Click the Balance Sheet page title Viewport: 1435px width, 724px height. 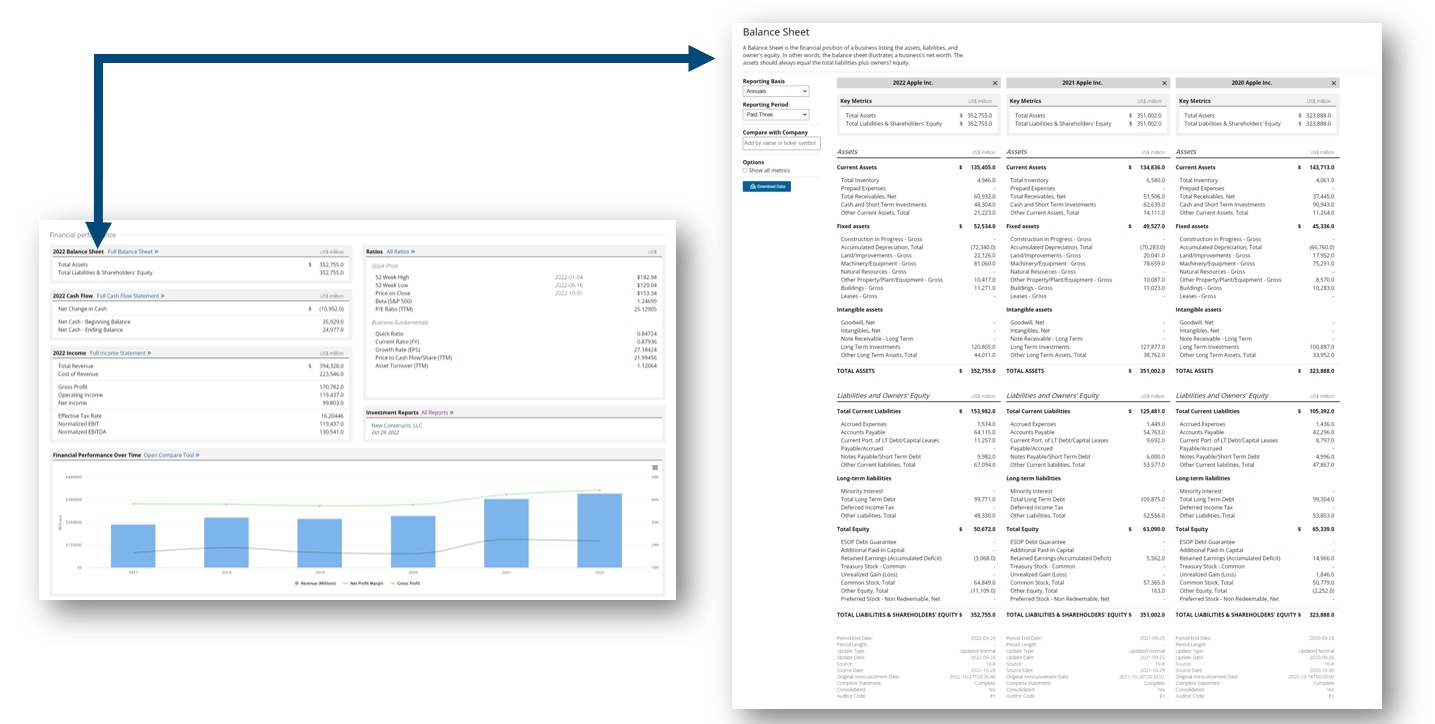pyautogui.click(x=776, y=33)
